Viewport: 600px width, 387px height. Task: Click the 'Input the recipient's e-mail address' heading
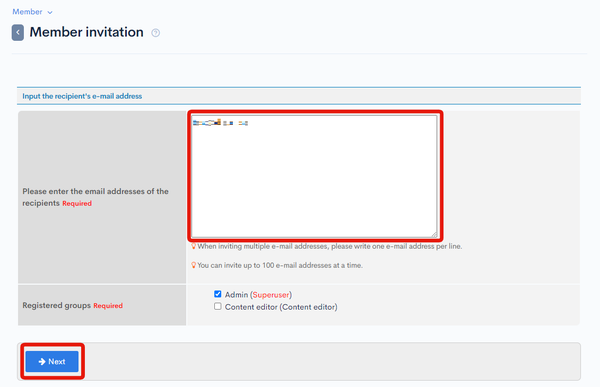coord(82,96)
